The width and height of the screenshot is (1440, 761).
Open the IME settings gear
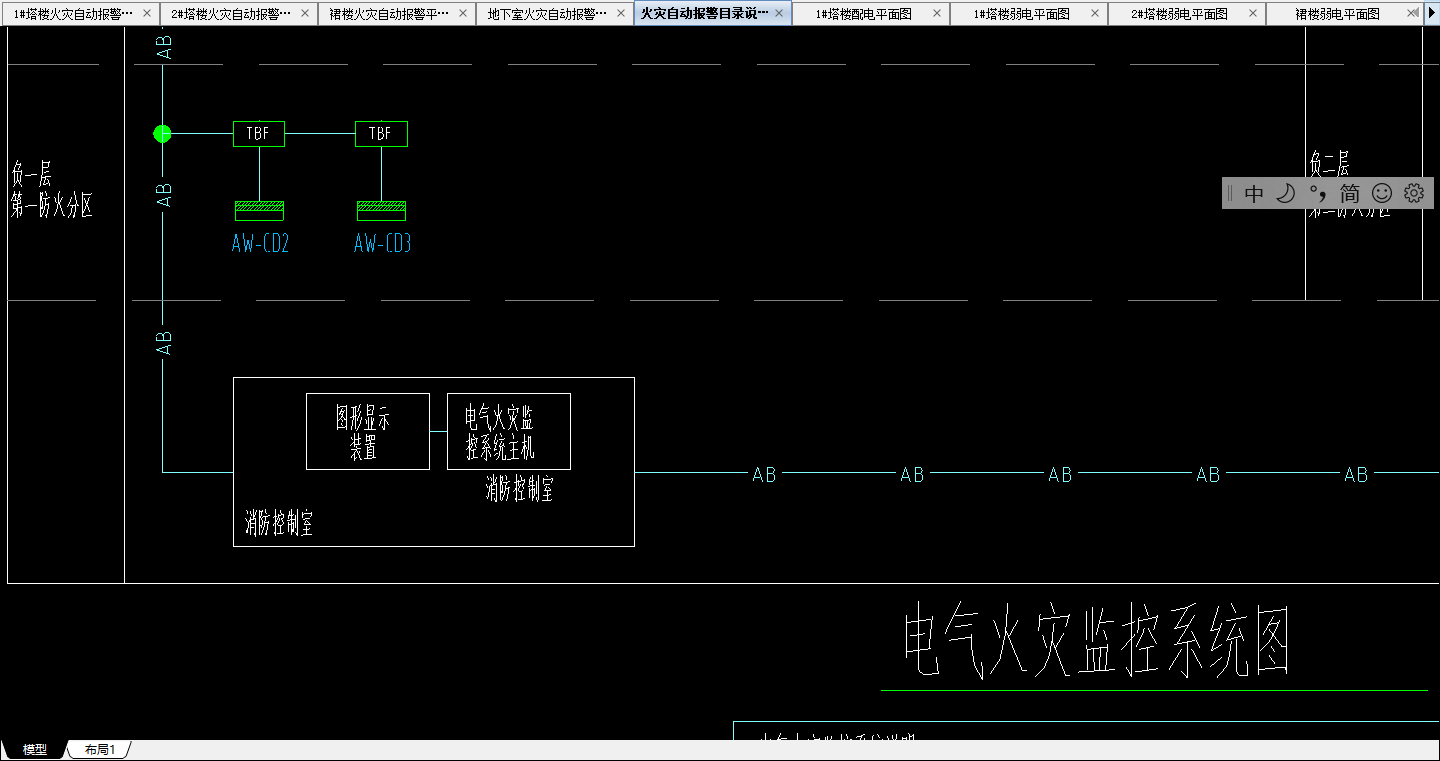[x=1413, y=194]
